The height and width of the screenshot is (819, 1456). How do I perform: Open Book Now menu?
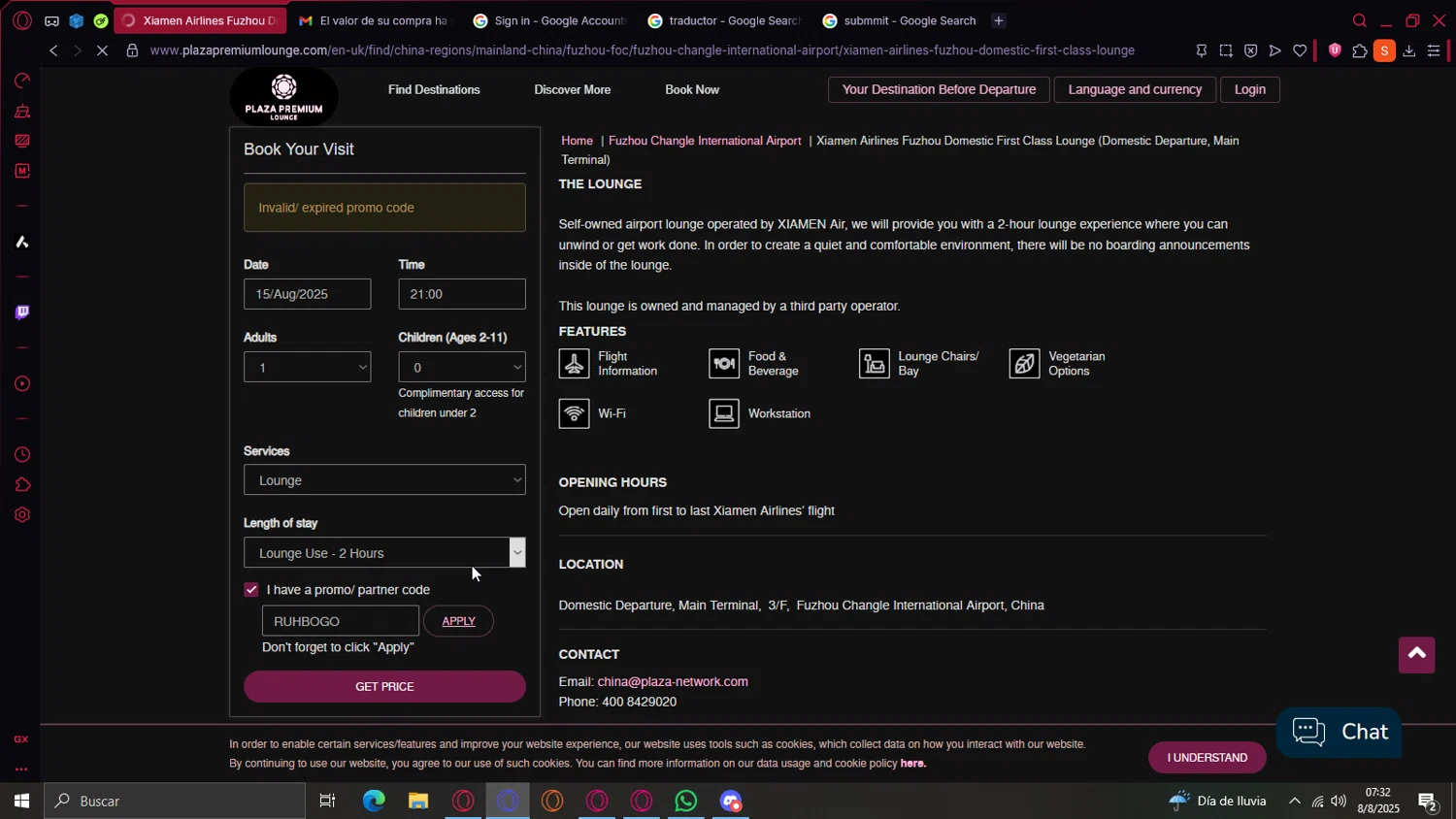point(692,89)
